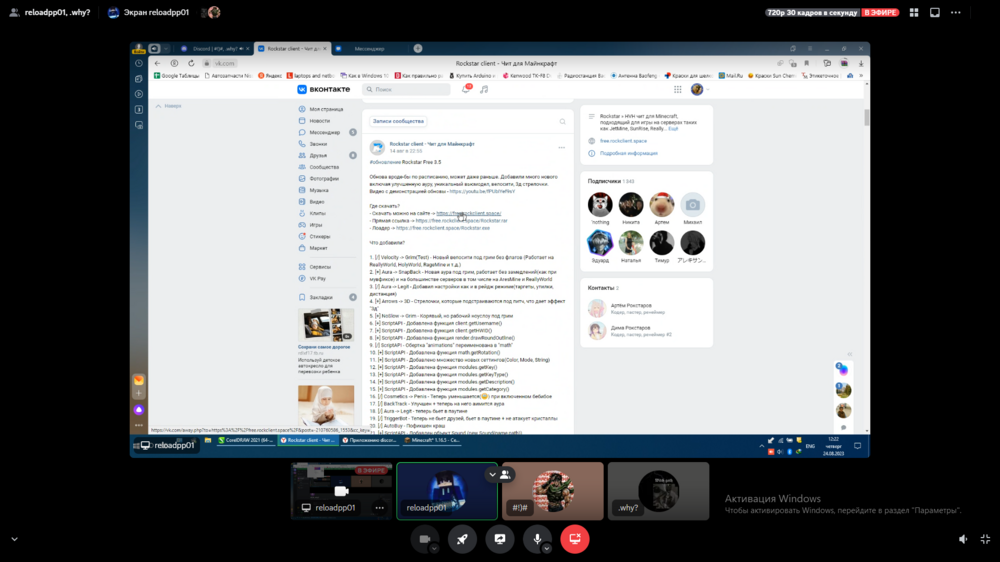Screen dimensions: 1000x562
Task: Switch to Minecraft 1.16.5 taskbar item
Action: pyautogui.click(x=432, y=440)
